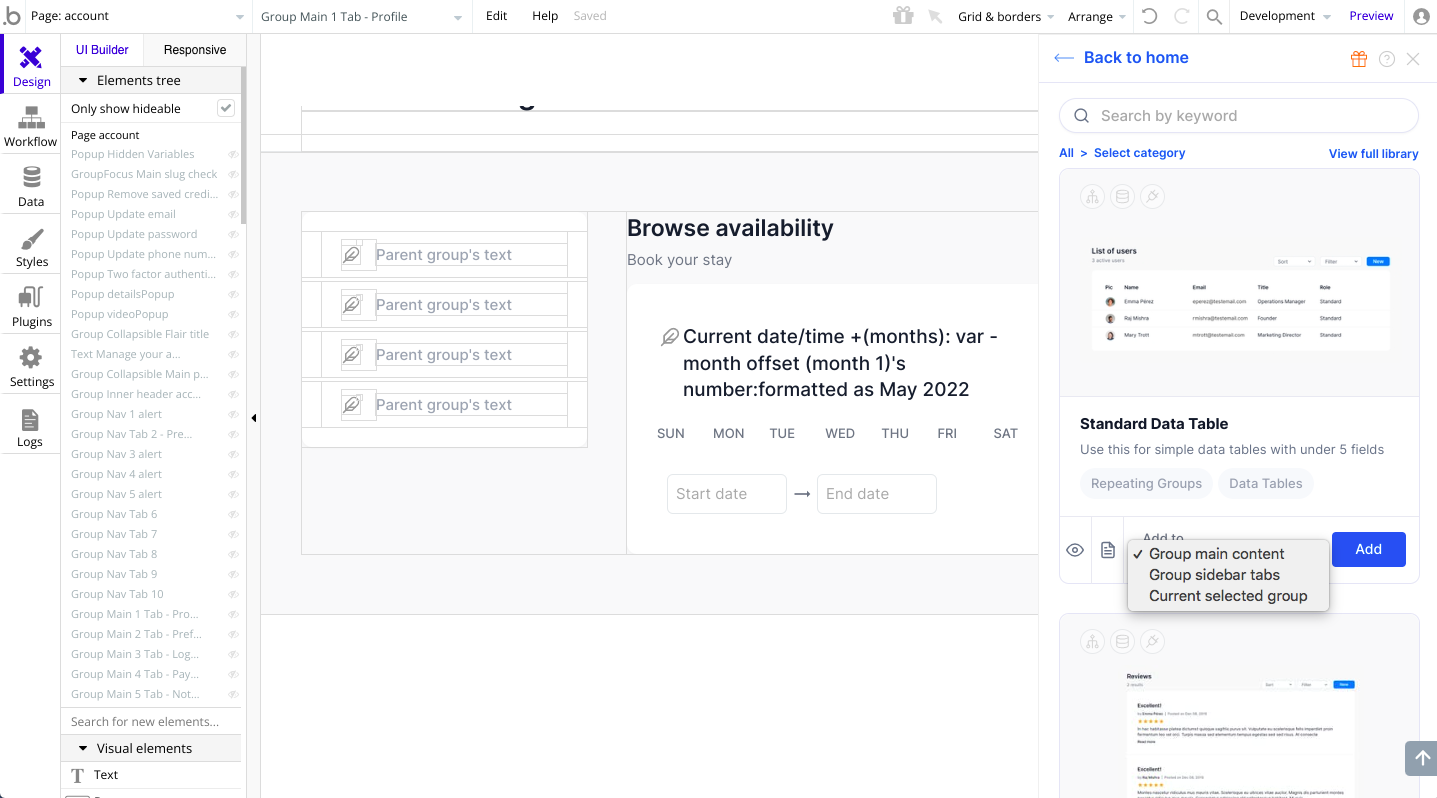Viewport: 1437px width, 798px height.
Task: Collapse the Elements tree section
Action: pyautogui.click(x=81, y=80)
